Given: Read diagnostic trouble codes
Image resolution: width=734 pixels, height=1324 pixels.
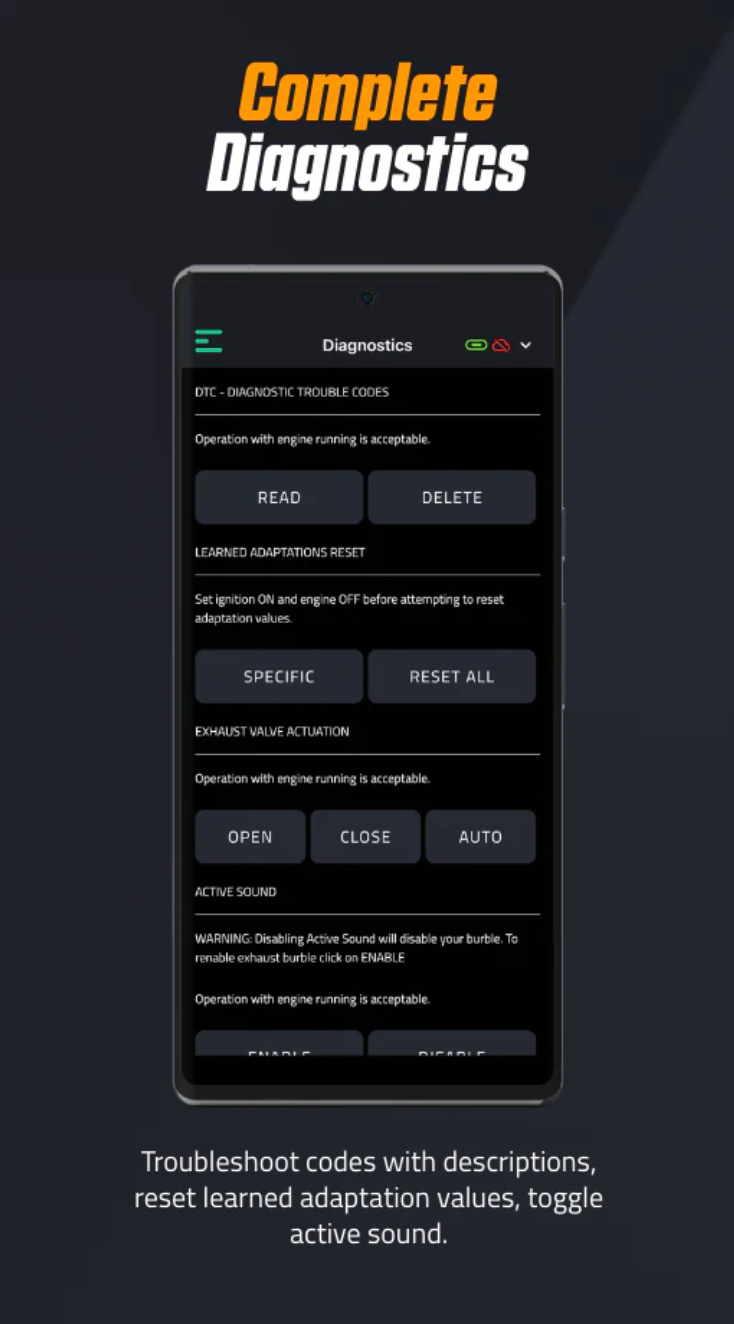Looking at the screenshot, I should [279, 497].
